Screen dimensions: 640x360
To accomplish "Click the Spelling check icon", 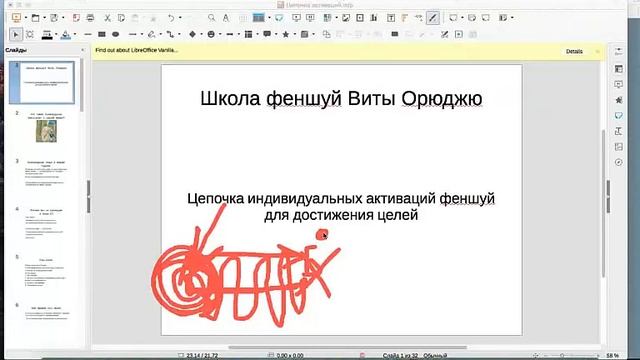I will (x=226, y=18).
